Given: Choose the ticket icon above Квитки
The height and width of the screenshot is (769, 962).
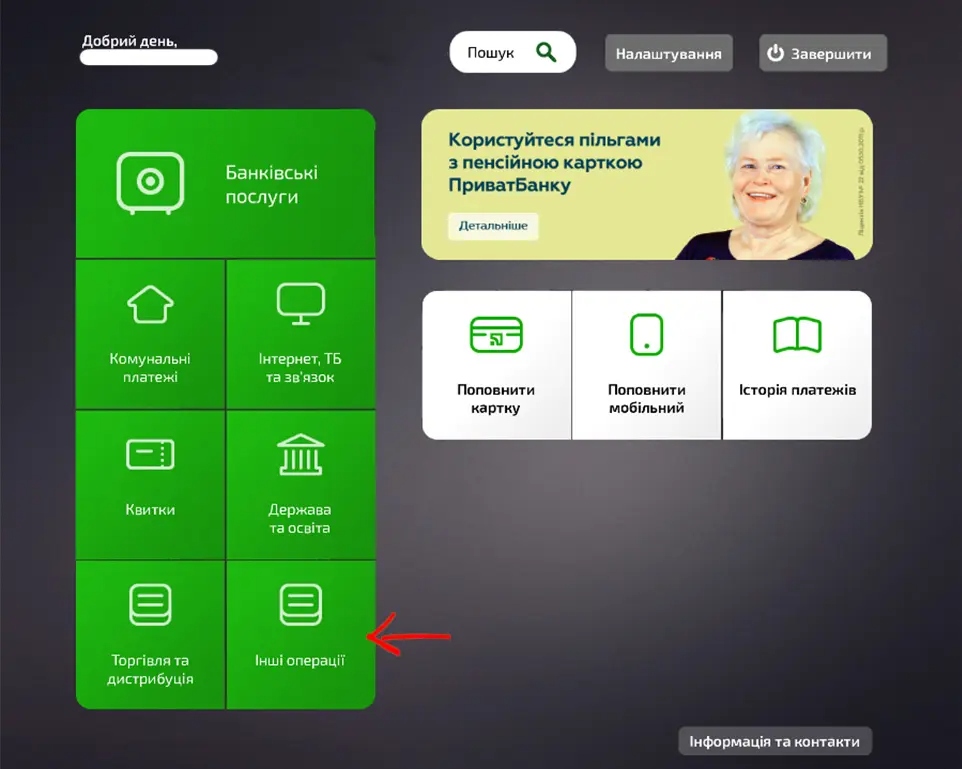Looking at the screenshot, I should tap(150, 454).
